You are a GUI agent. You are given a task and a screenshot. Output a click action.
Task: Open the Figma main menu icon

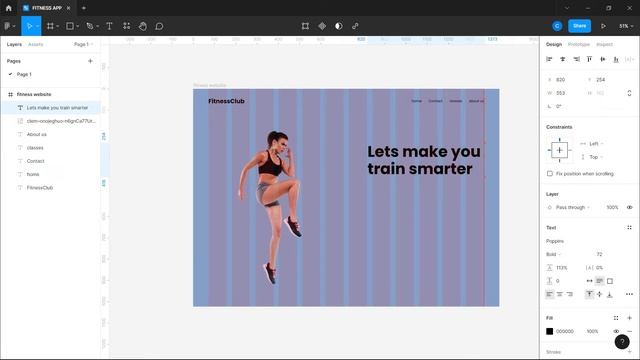(x=7, y=26)
